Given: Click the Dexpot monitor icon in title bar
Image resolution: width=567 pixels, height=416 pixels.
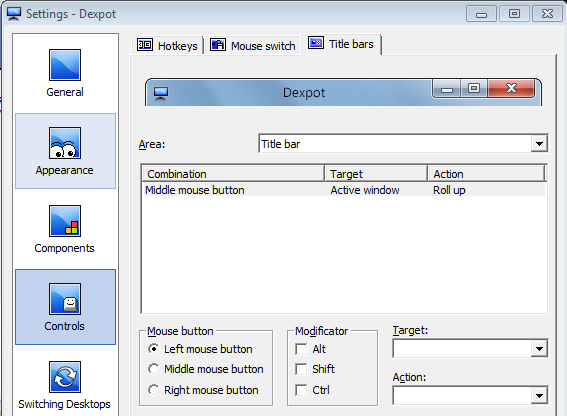Looking at the screenshot, I should [14, 14].
